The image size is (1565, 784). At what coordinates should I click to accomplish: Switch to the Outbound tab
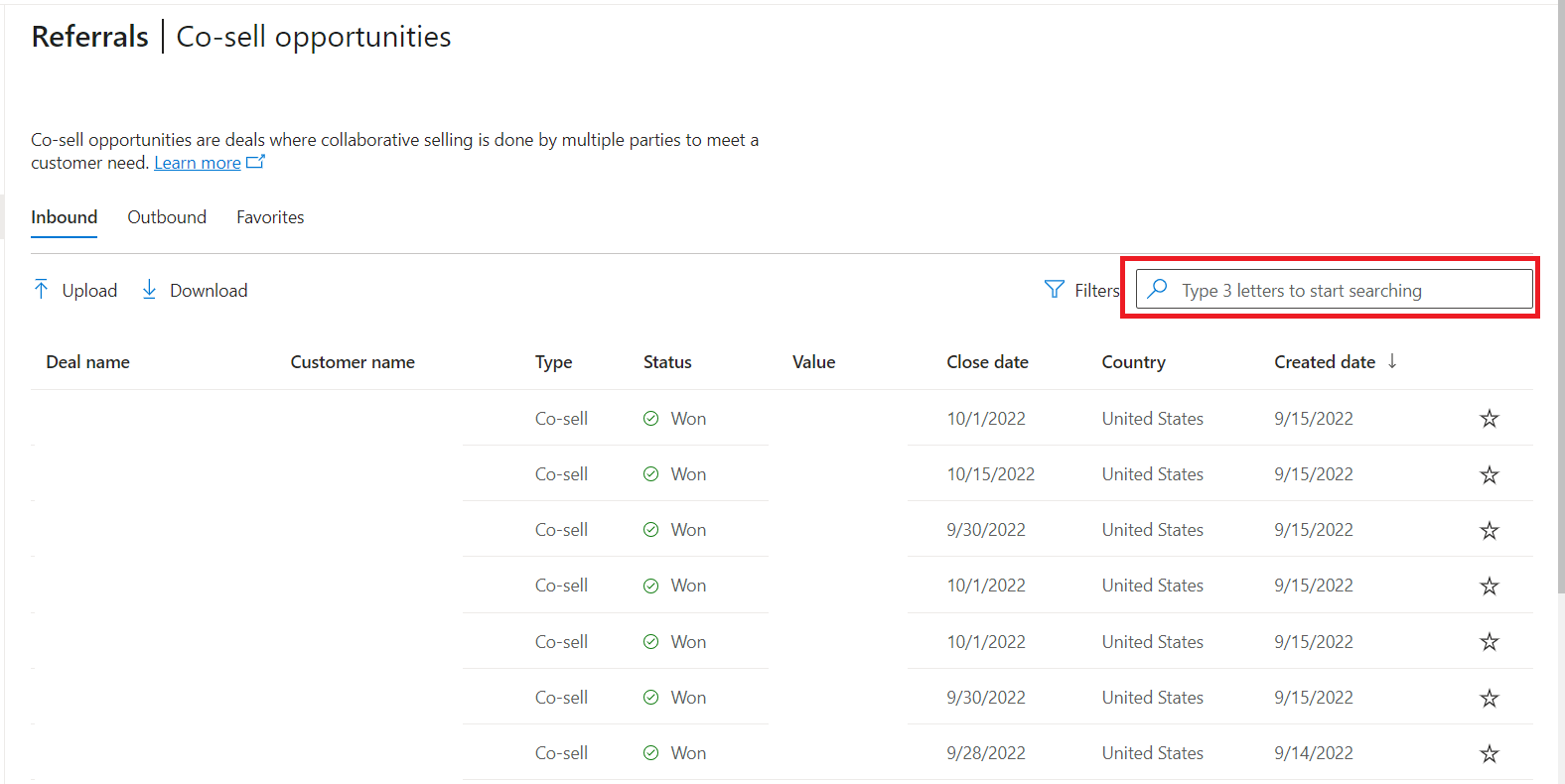[x=167, y=217]
